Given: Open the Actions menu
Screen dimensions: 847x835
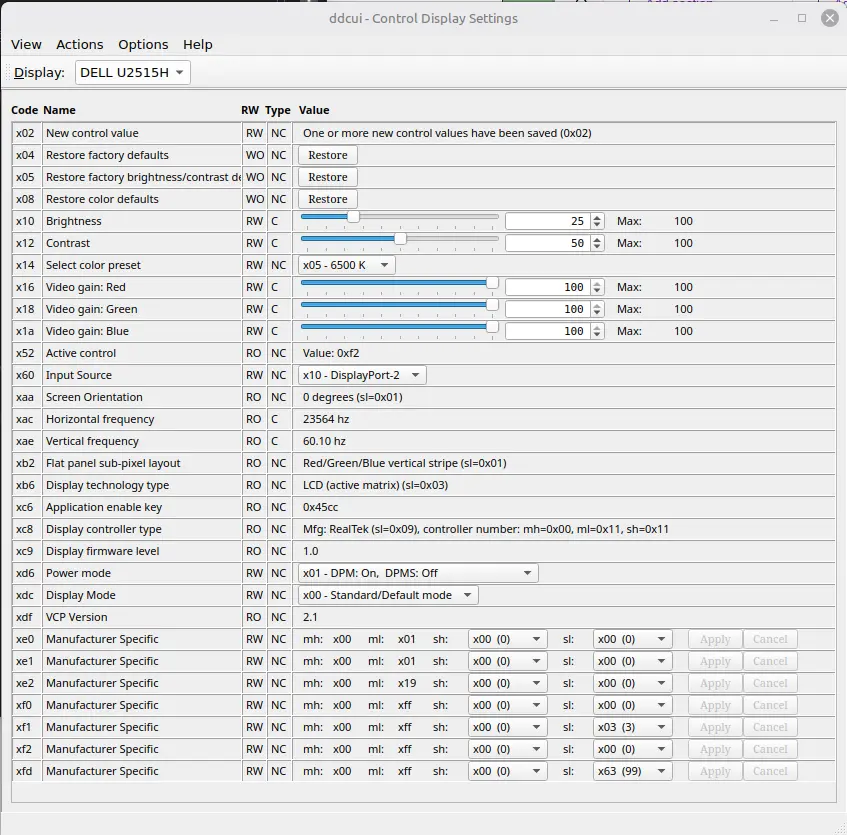Looking at the screenshot, I should click(79, 44).
